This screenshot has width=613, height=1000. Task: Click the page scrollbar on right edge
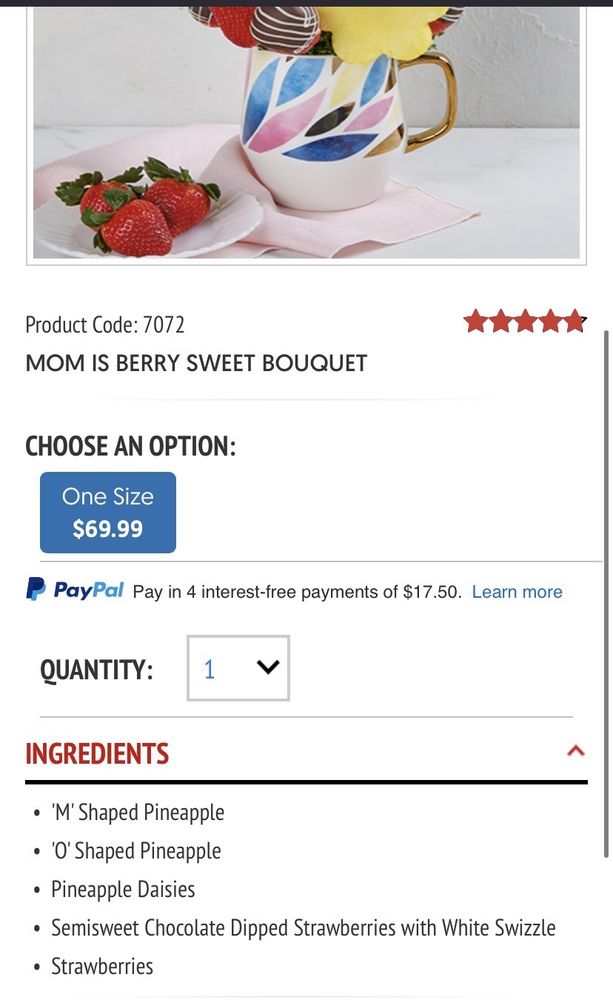(605, 593)
